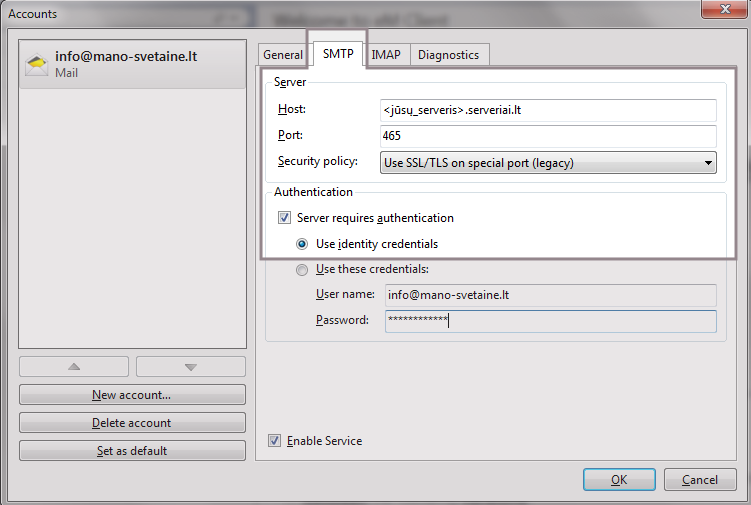Click the Cancel button

point(700,480)
